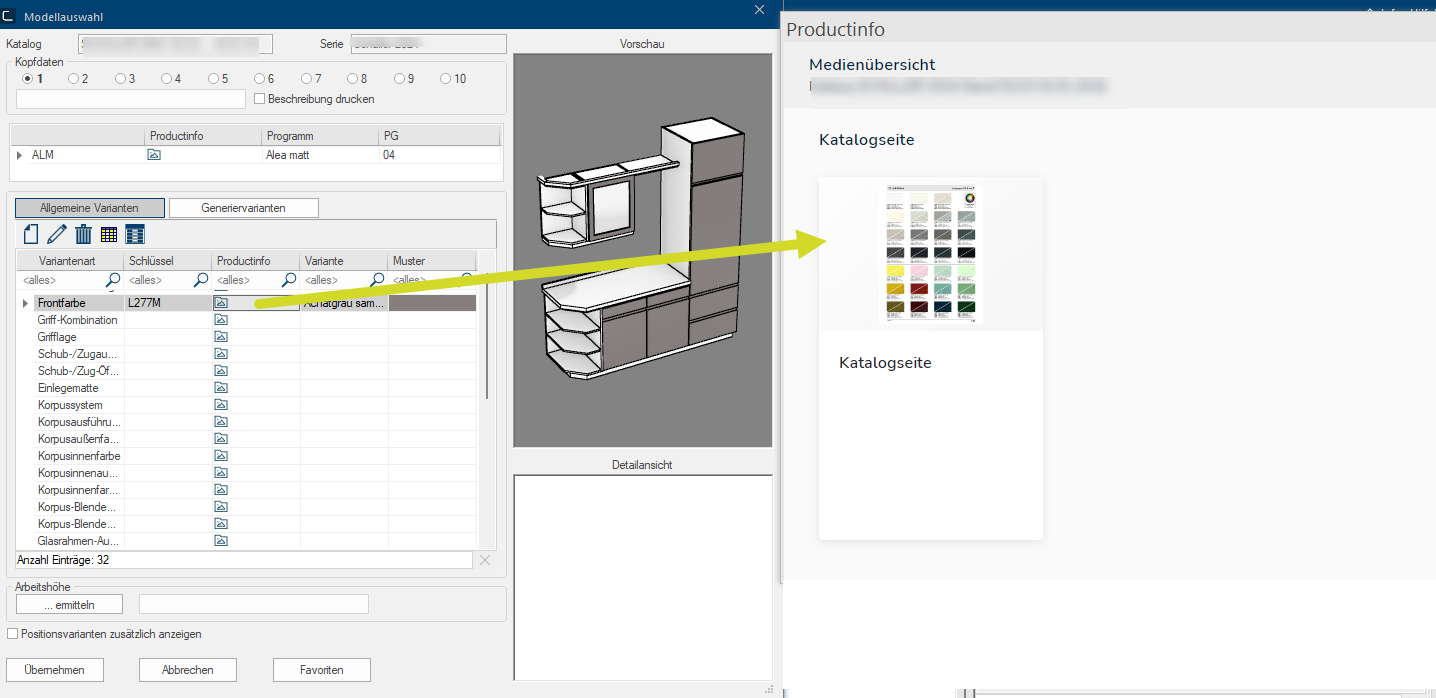Click the Übernehmen button
Image resolution: width=1436 pixels, height=698 pixels.
coord(55,670)
